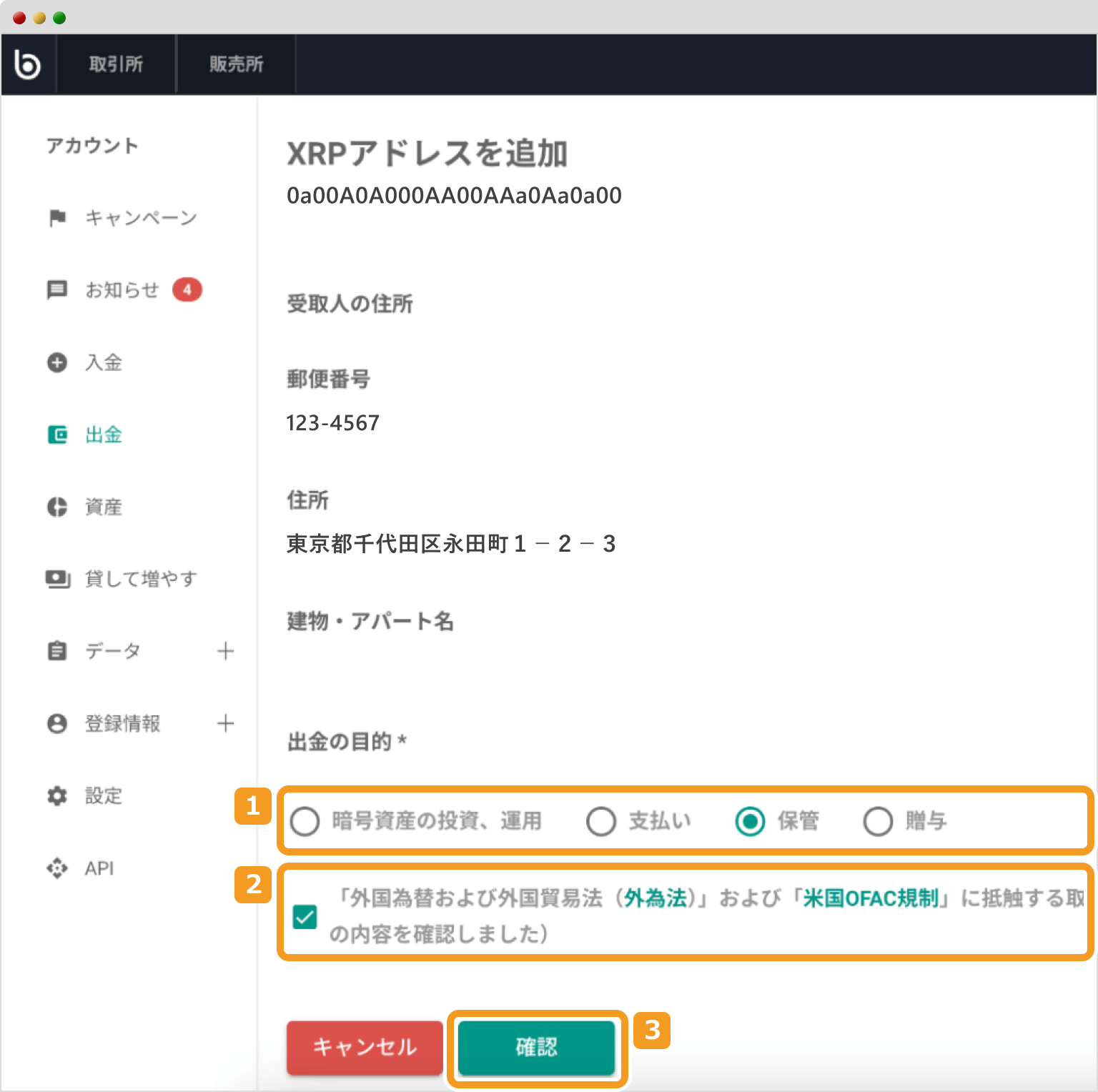
Task: Click the 貸して増やす lending icon
Action: (57, 579)
